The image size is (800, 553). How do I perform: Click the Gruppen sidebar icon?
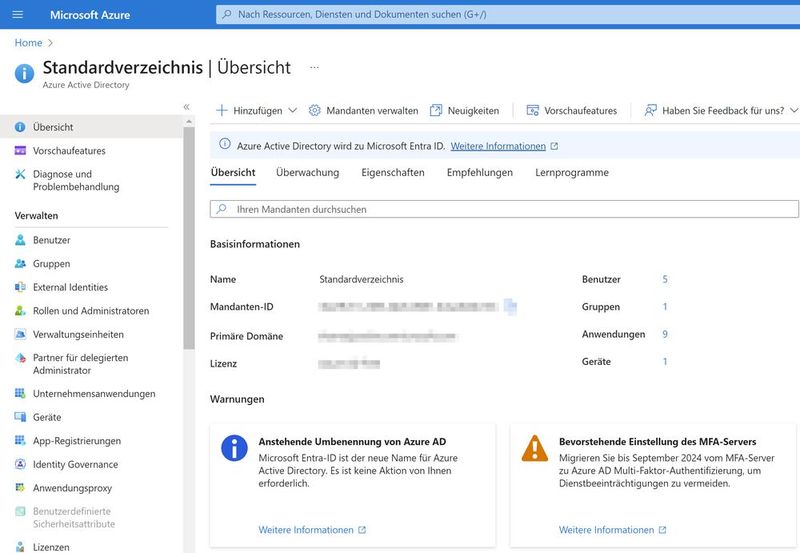point(20,264)
